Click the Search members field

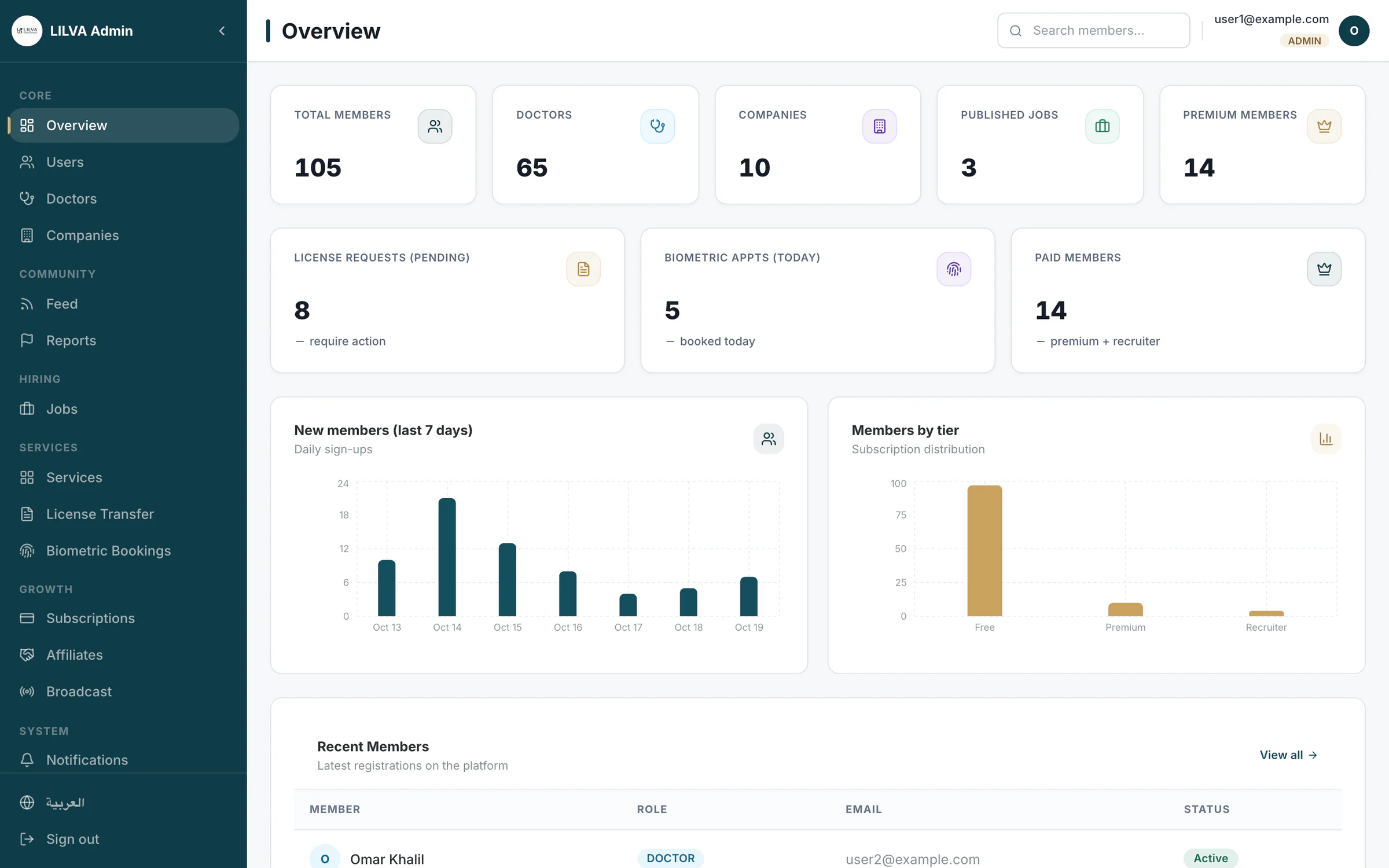[x=1093, y=31]
